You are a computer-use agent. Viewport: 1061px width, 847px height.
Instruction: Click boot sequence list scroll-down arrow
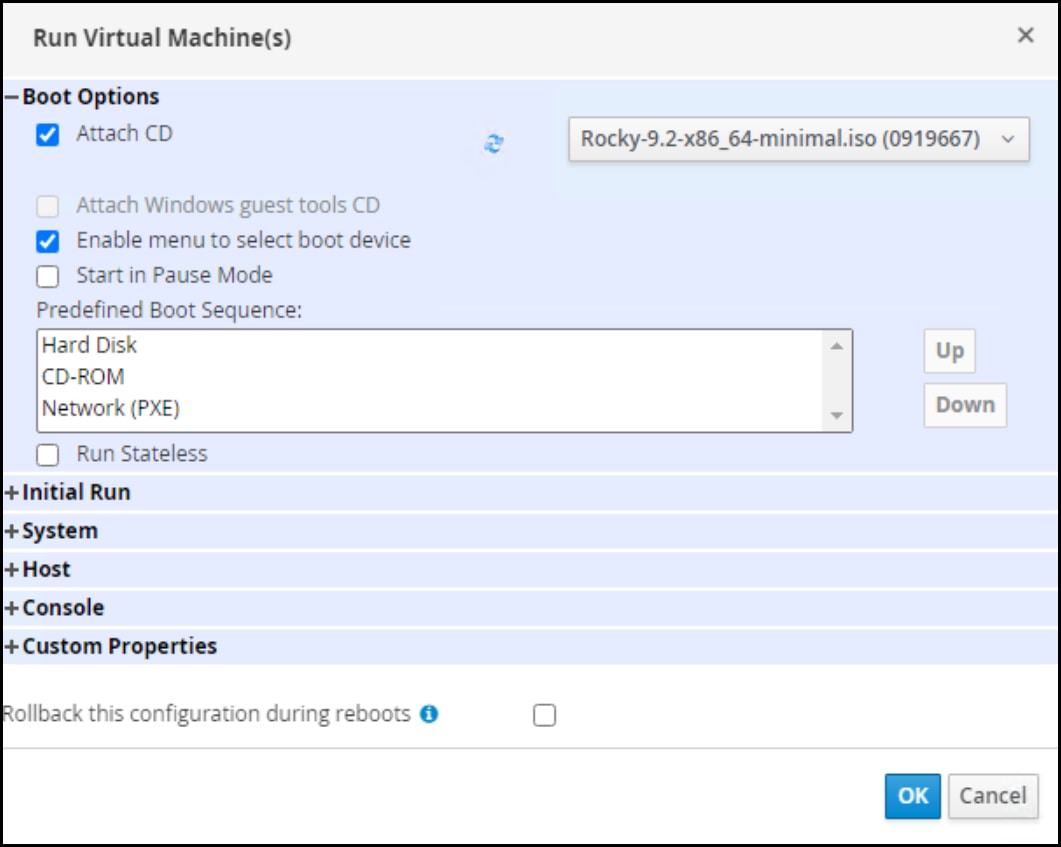click(837, 415)
